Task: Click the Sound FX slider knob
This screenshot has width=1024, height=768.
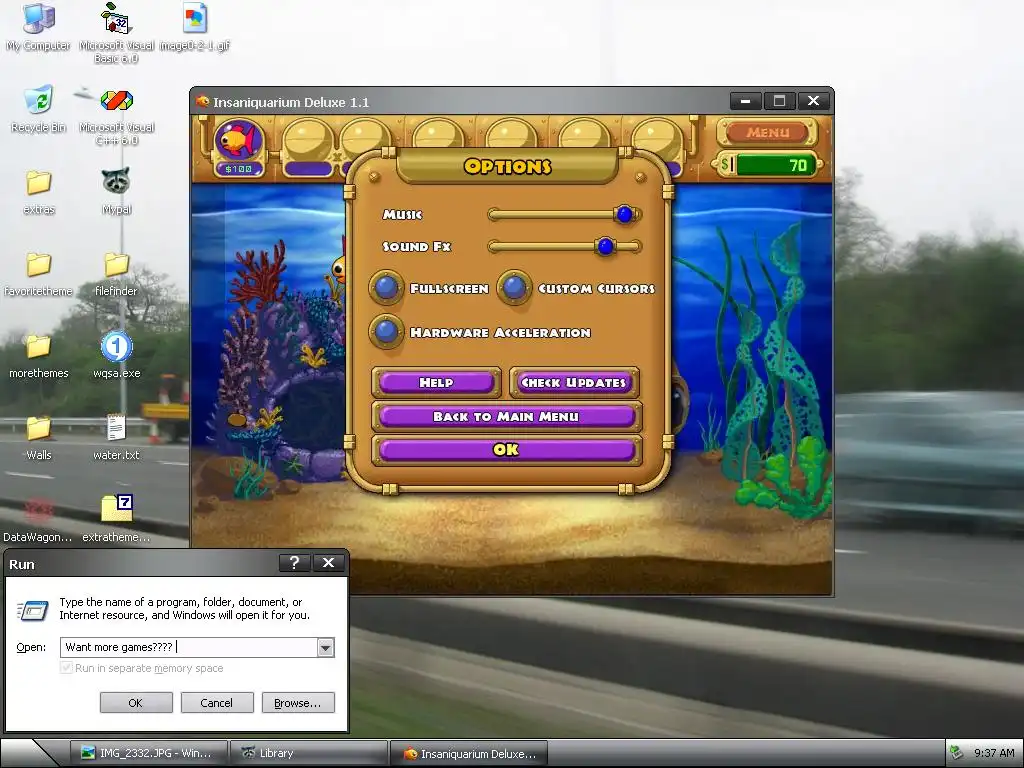Action: tap(605, 246)
